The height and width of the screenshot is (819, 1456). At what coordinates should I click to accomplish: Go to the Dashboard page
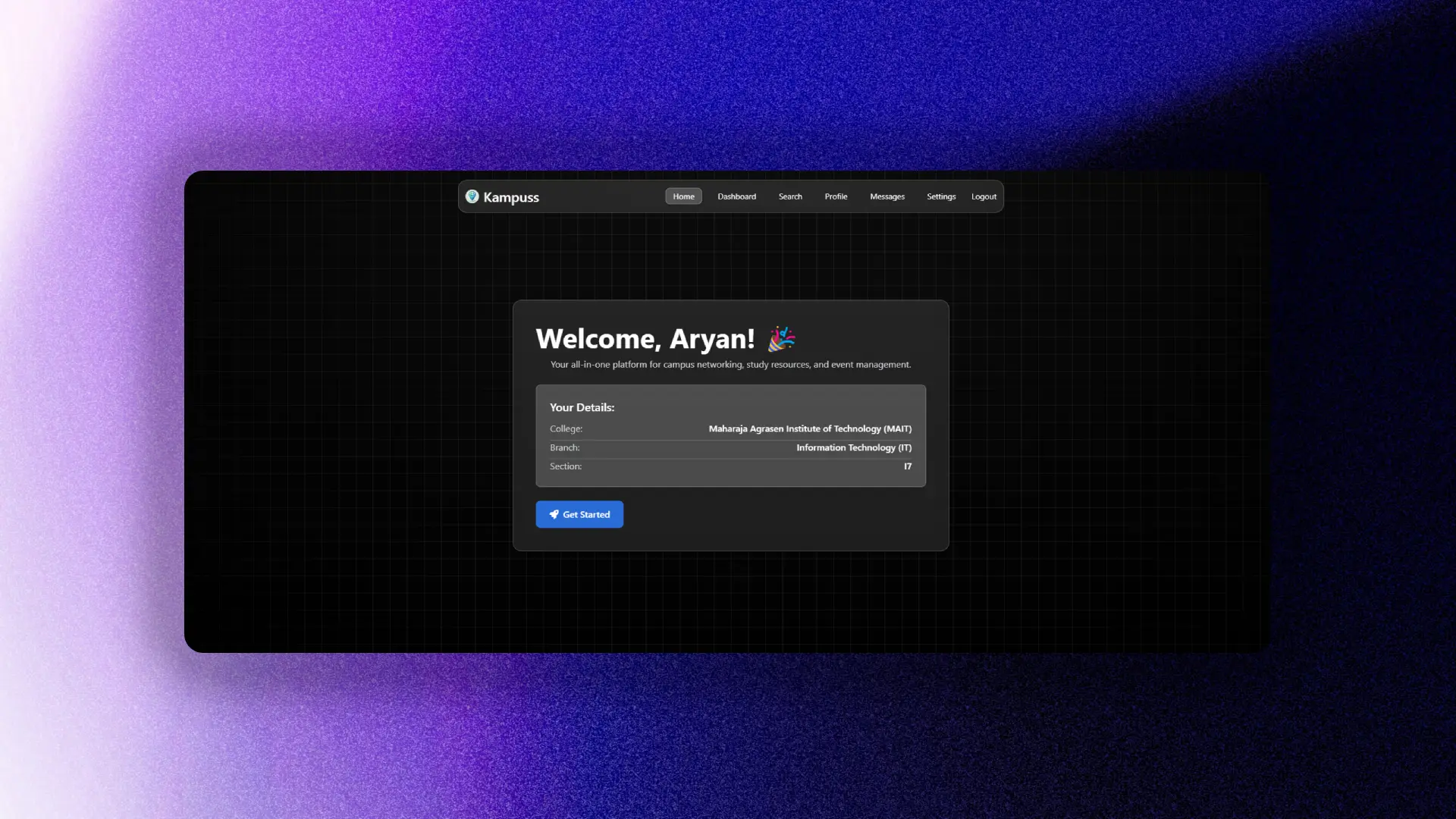point(736,196)
